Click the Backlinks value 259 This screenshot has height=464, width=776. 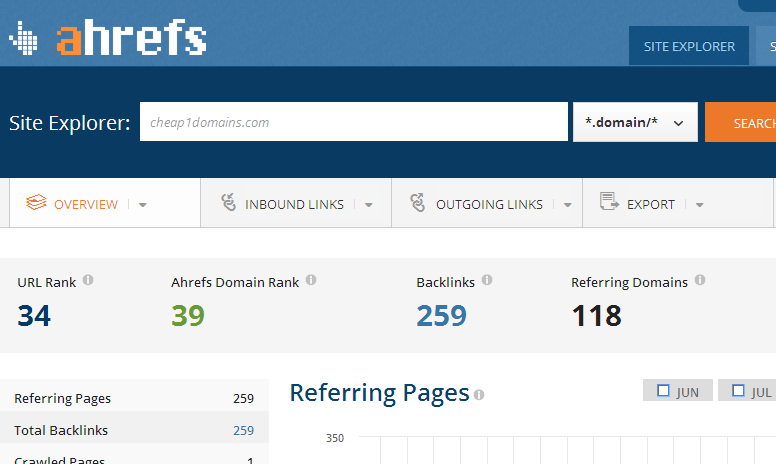(441, 316)
